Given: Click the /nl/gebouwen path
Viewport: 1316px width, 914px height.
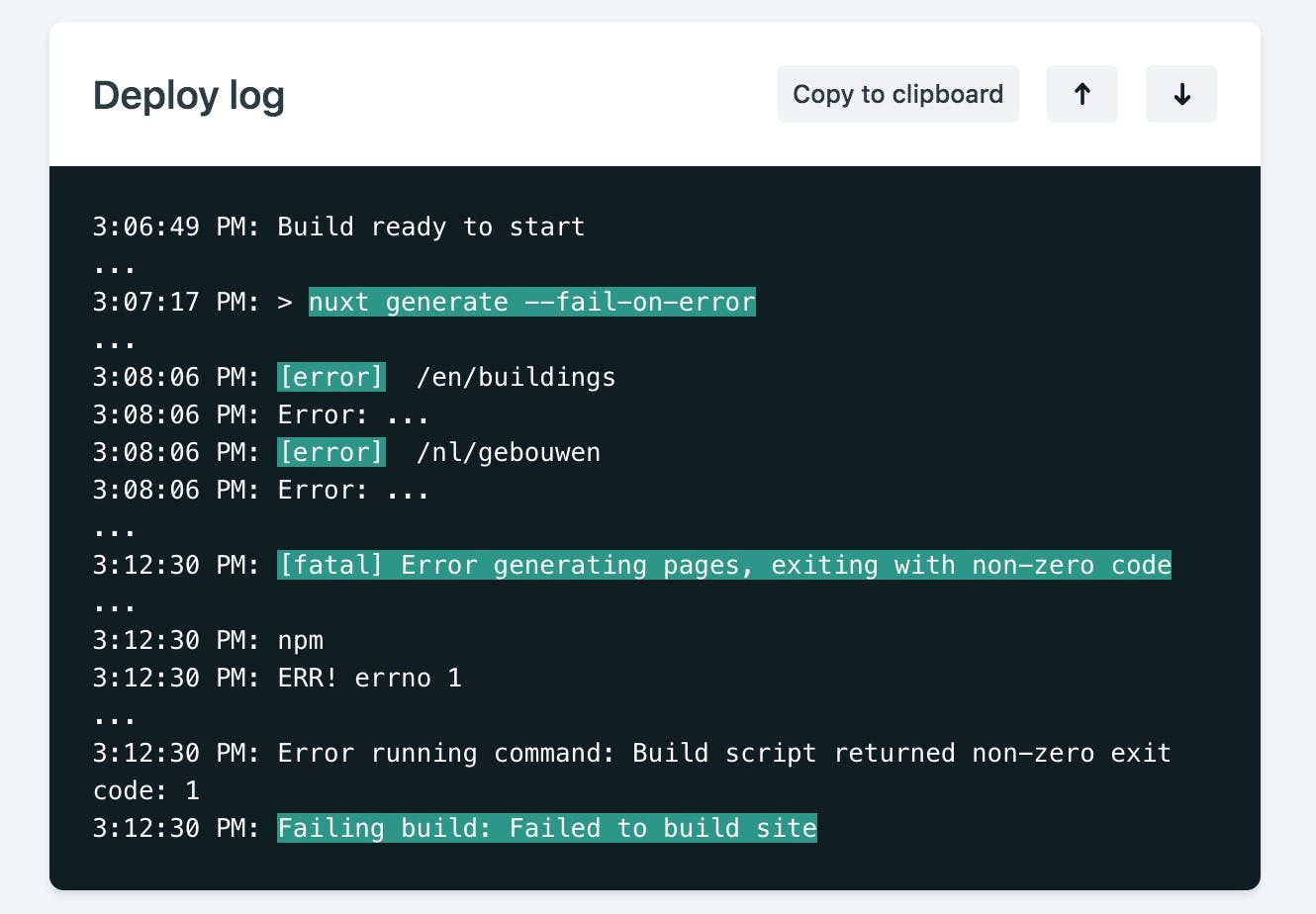Looking at the screenshot, I should point(509,452).
